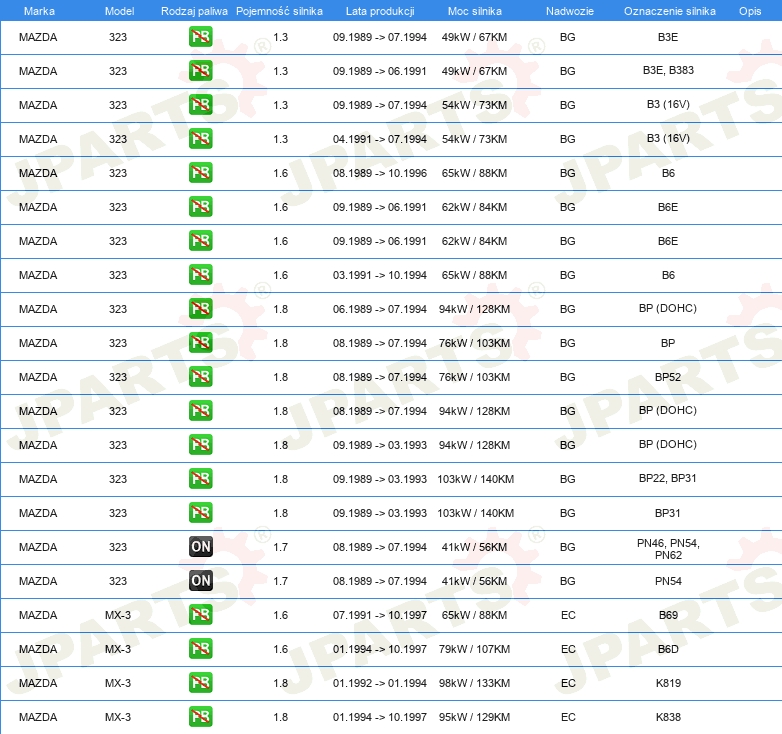The image size is (782, 734).
Task: Click the 41kW / 56KM value in the PN54 row
Action: [474, 581]
